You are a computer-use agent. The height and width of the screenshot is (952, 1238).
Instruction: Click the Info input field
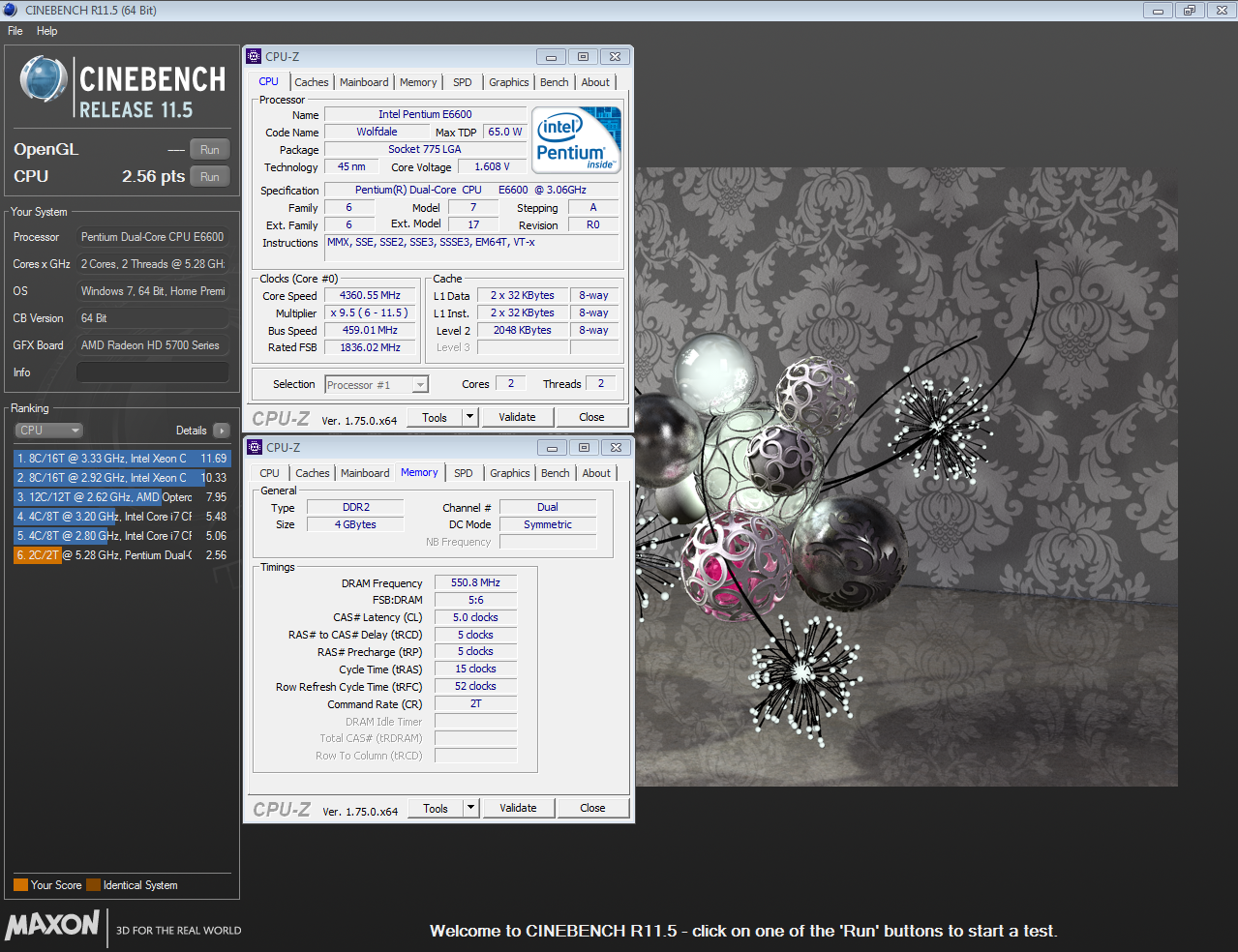(x=153, y=372)
